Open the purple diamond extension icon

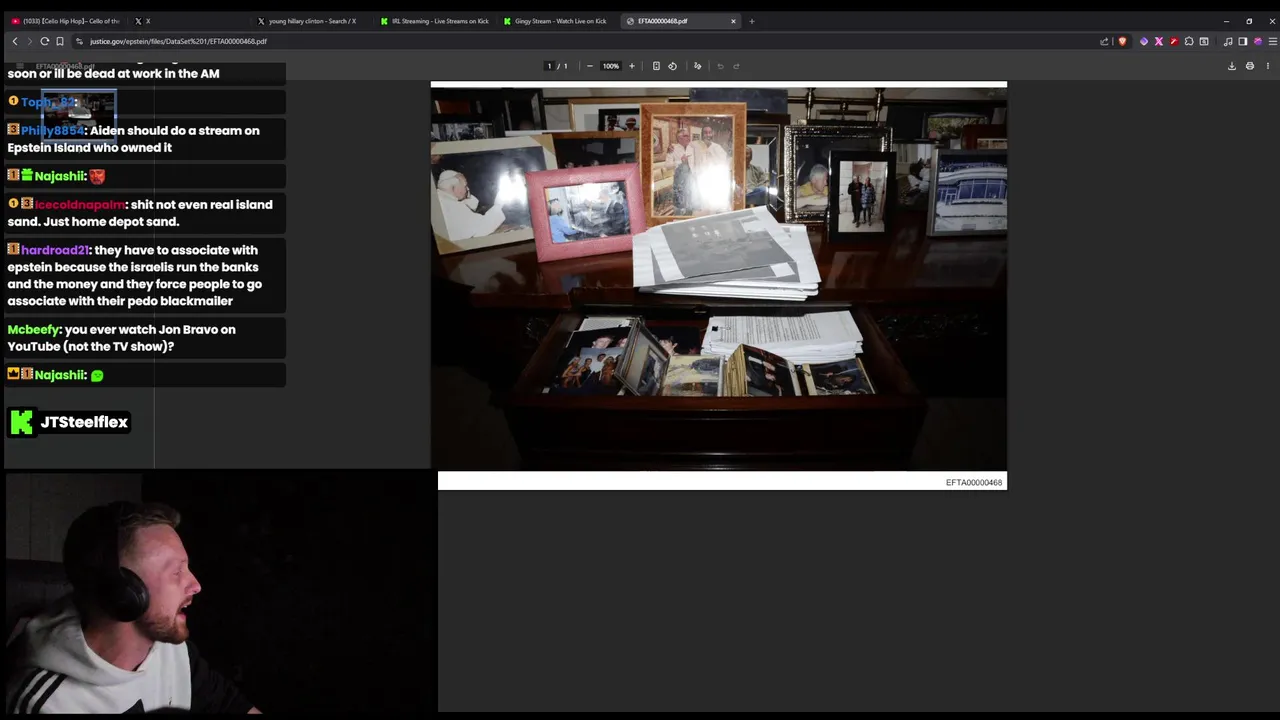tap(1144, 41)
